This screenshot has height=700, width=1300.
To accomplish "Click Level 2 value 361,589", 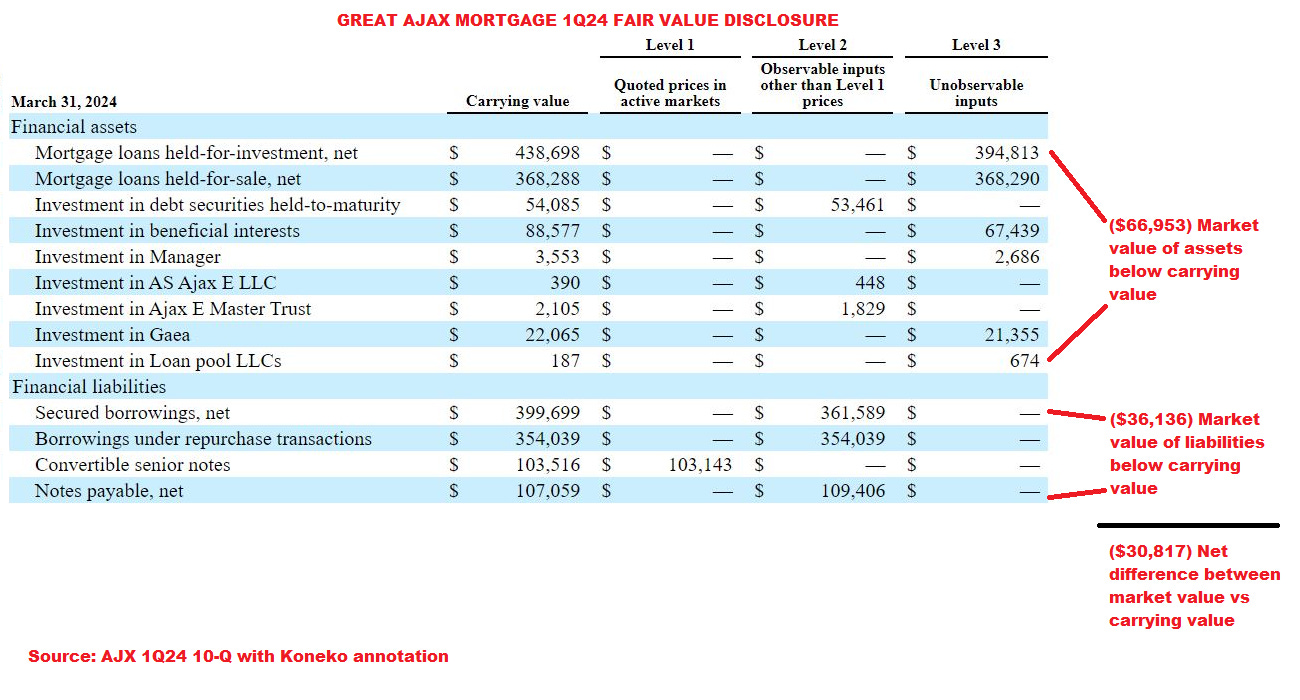I will (854, 413).
